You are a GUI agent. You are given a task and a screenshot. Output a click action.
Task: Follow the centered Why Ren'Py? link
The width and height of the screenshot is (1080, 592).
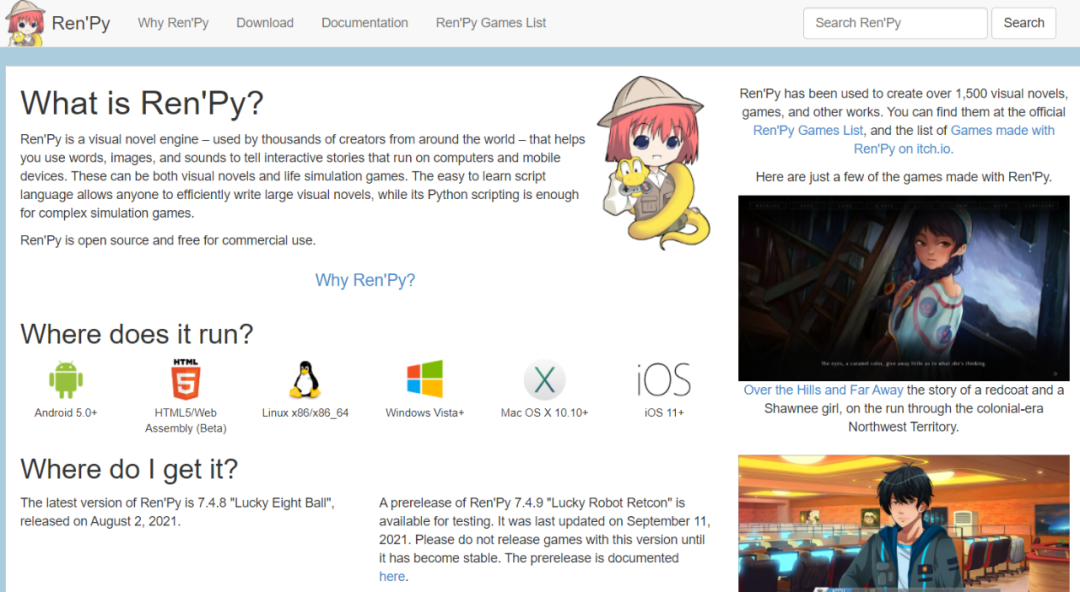(365, 280)
